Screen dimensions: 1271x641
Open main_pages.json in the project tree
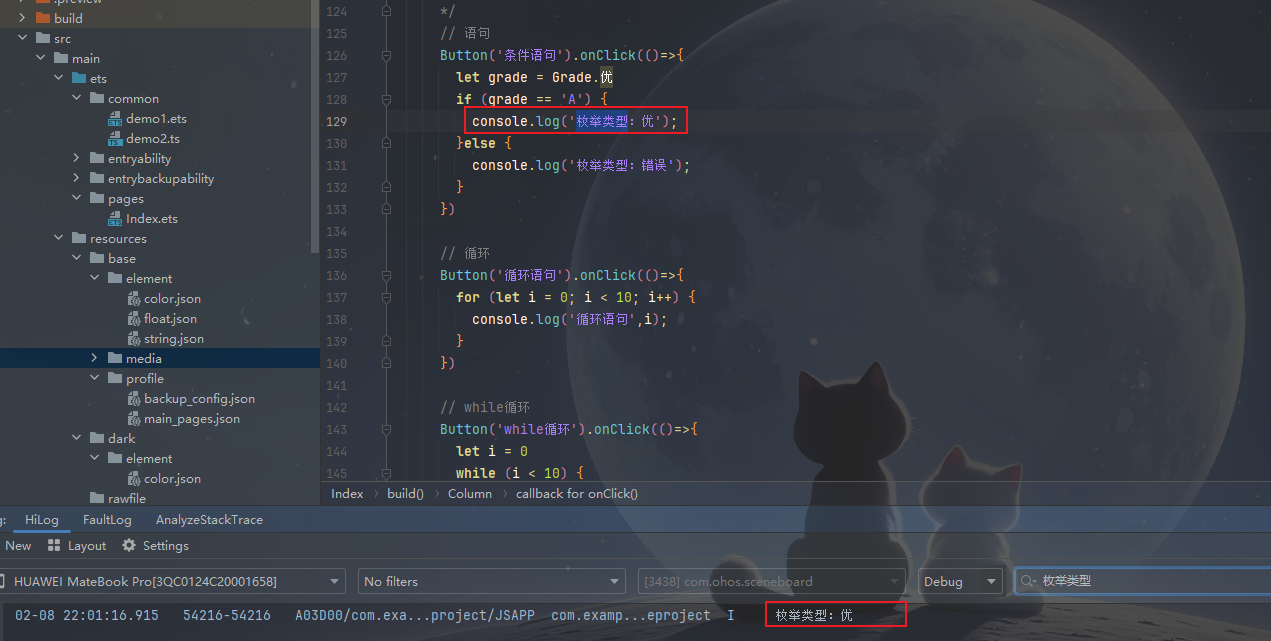point(192,419)
